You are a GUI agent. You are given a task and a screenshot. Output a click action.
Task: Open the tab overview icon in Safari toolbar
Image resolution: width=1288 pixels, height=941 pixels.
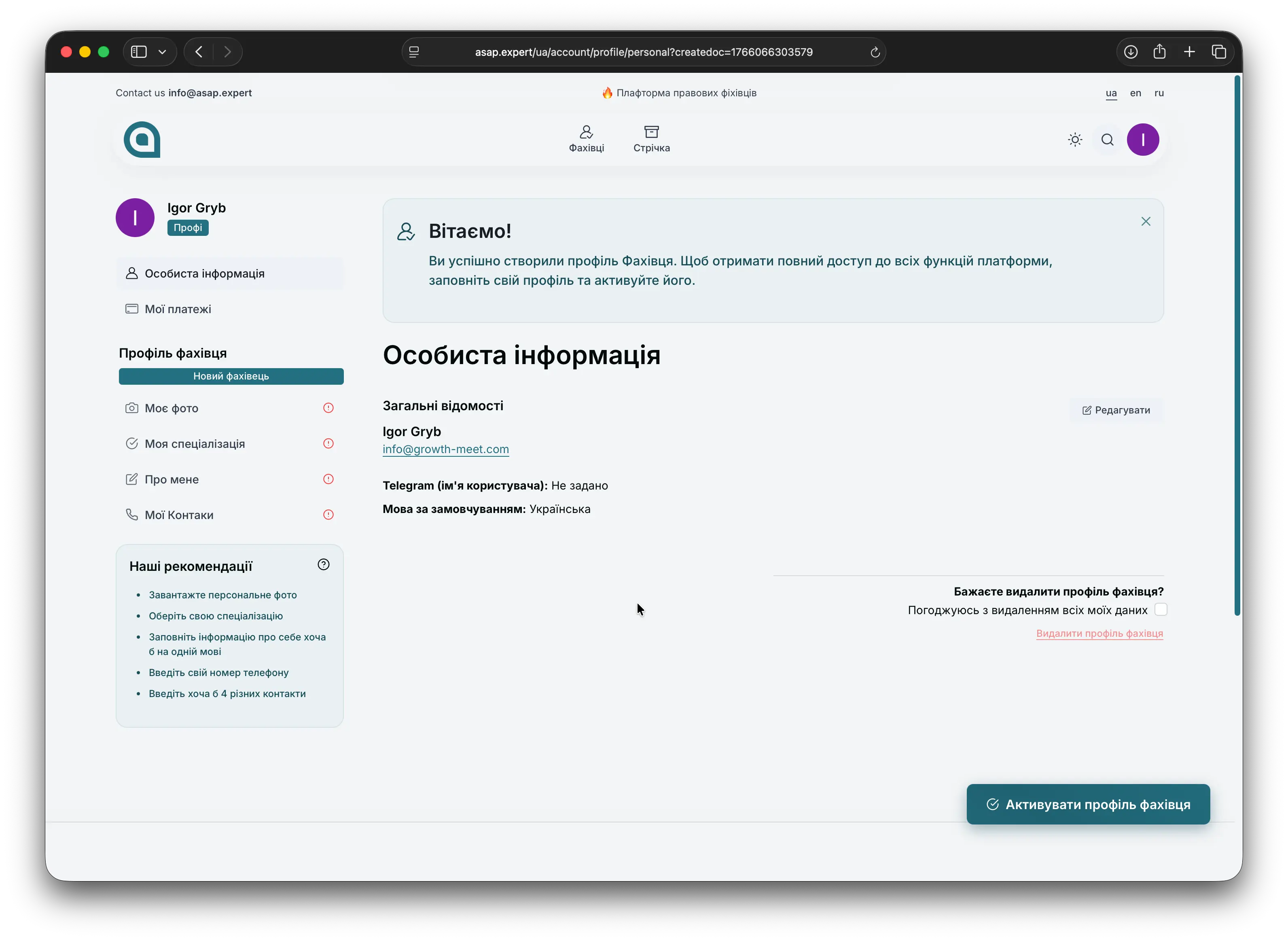1219,51
